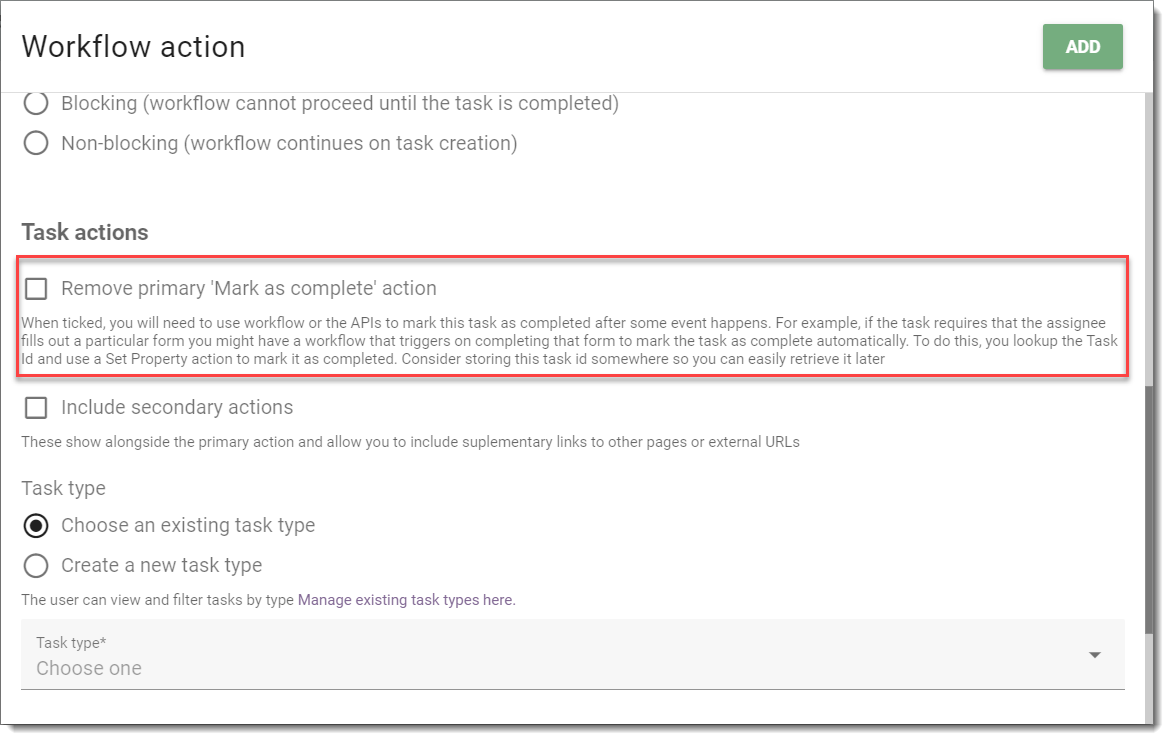1169x740 pixels.
Task: Expand Task type using its dropdown arrow
Action: click(x=1094, y=655)
